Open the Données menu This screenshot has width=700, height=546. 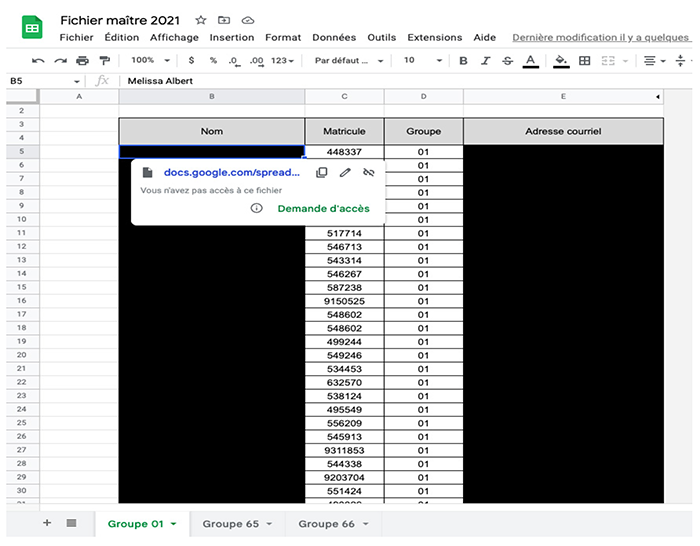(334, 38)
